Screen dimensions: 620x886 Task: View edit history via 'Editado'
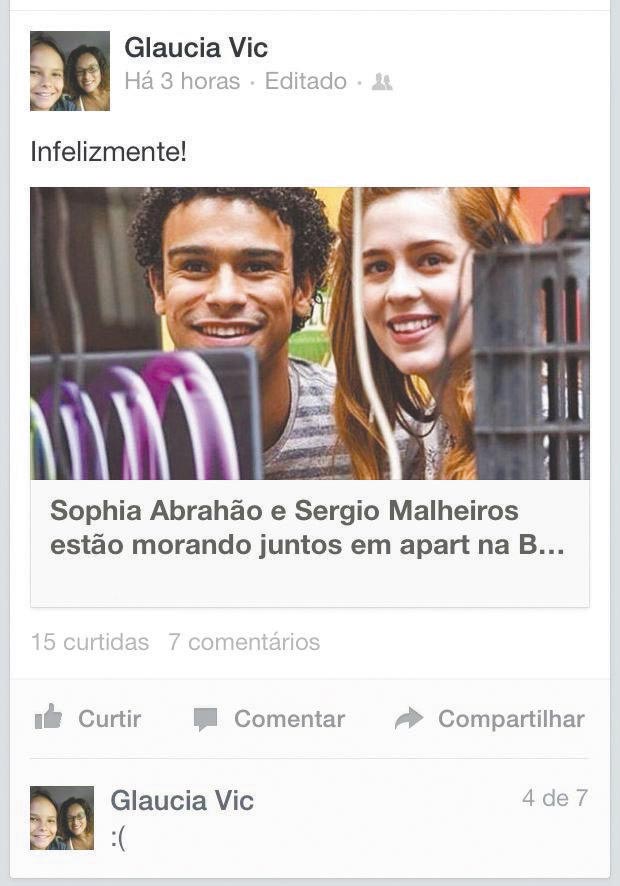coord(306,81)
